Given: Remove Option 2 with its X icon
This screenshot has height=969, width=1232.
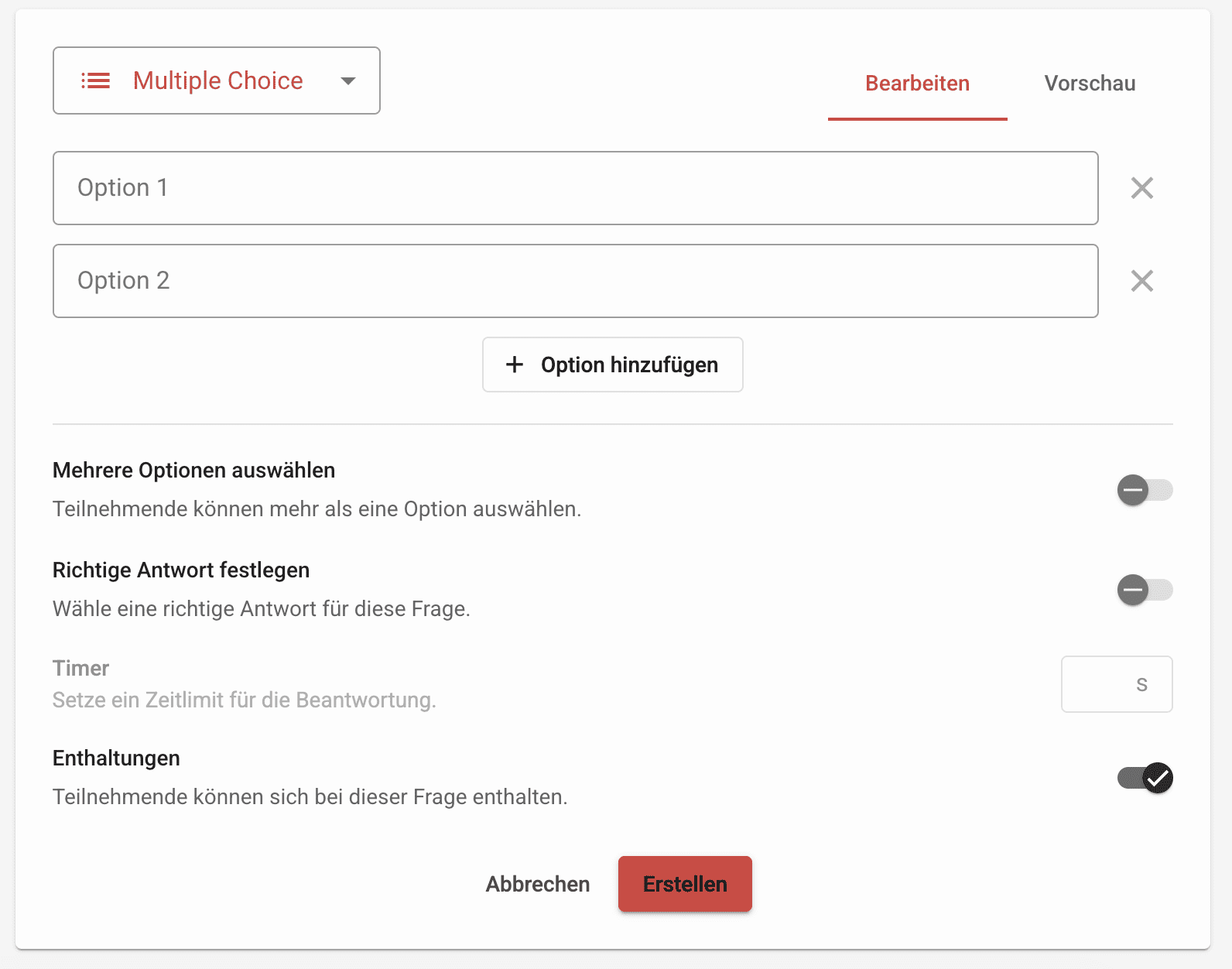Looking at the screenshot, I should [x=1142, y=281].
